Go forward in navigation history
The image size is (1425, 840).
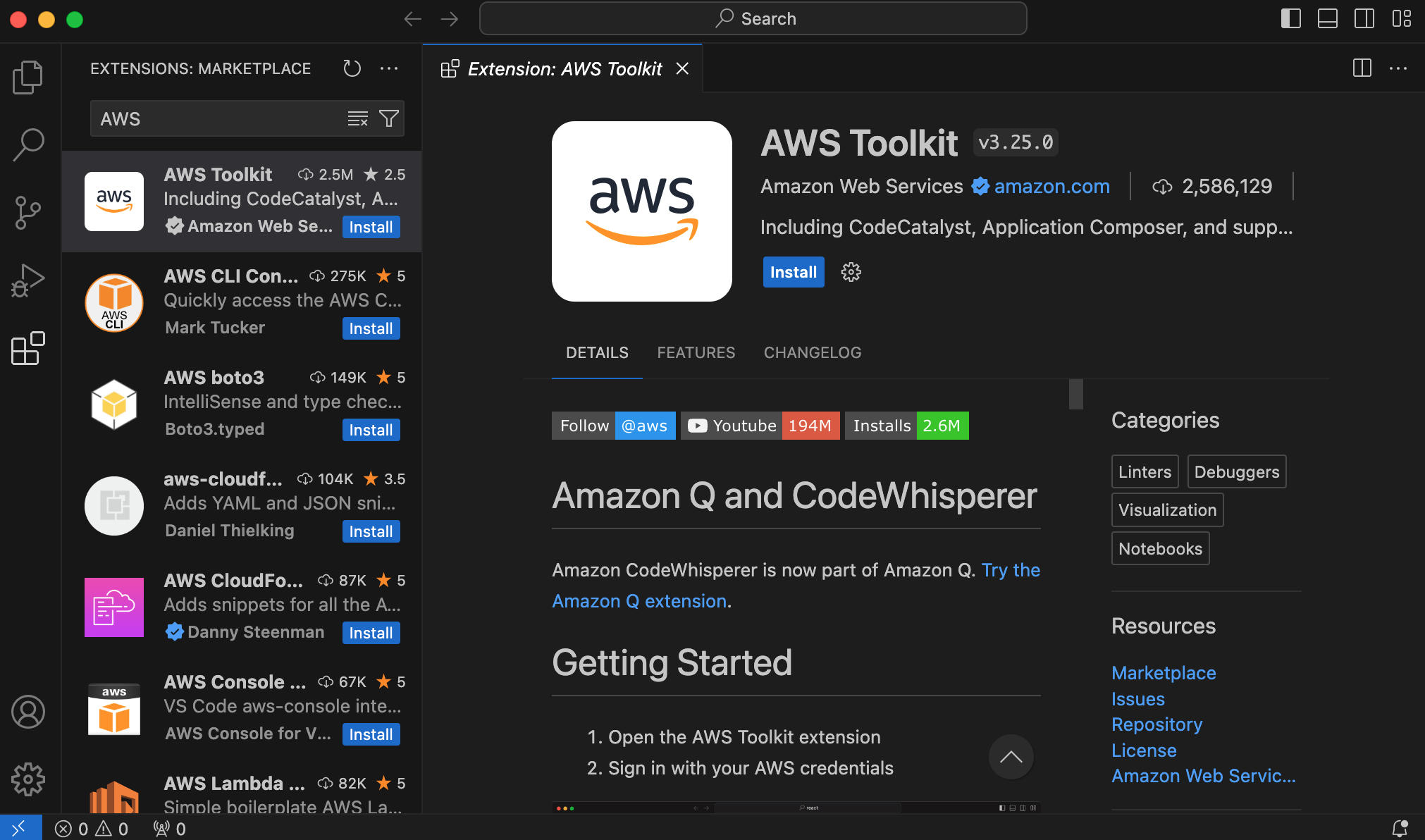tap(450, 19)
